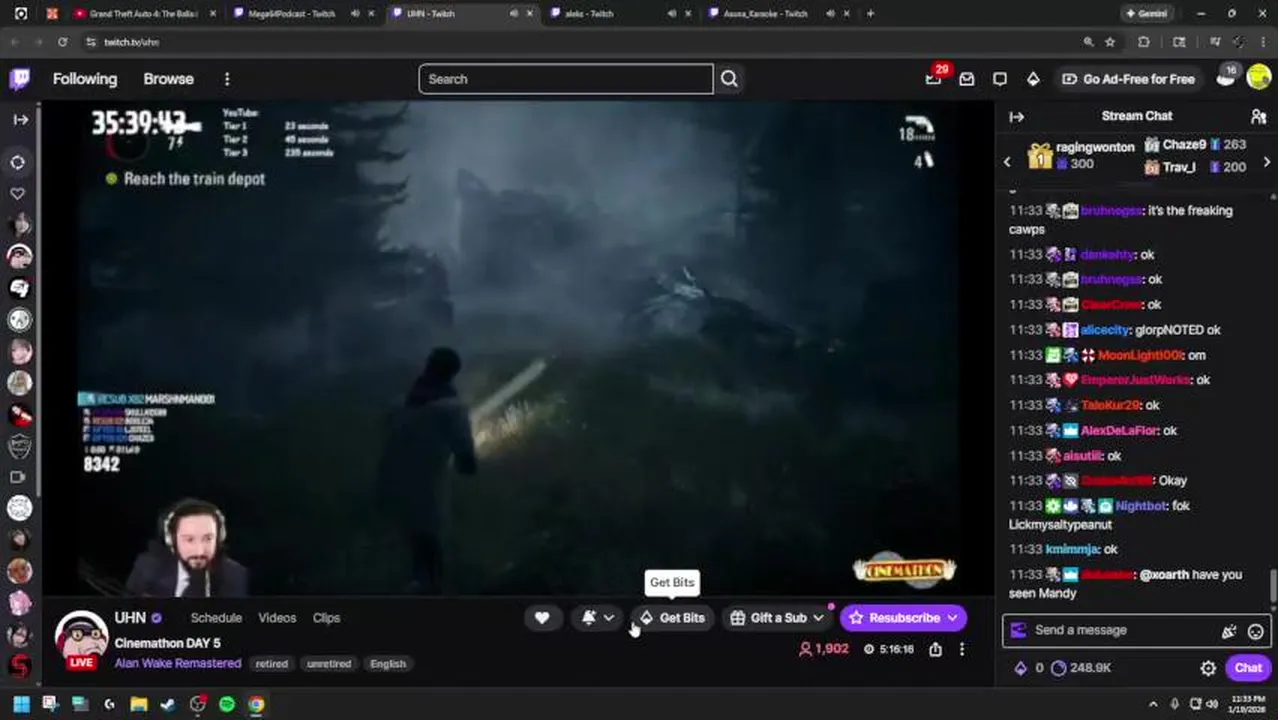Image resolution: width=1278 pixels, height=720 pixels.
Task: Click the Windows Start button
Action: point(21,704)
